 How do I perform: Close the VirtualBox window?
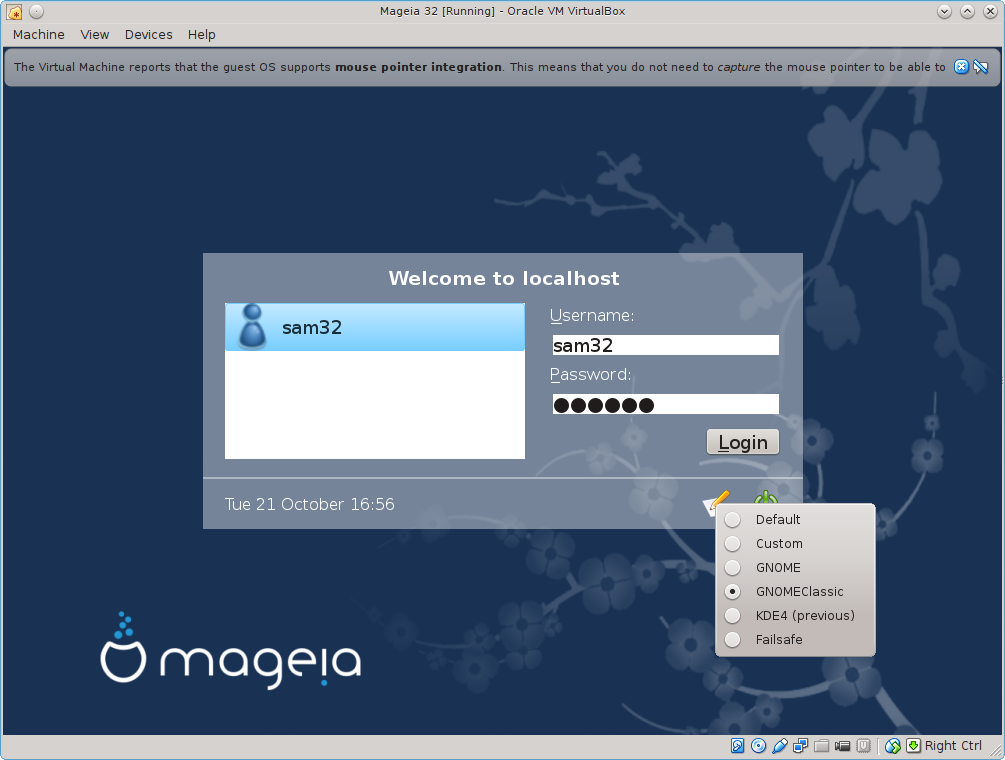pos(990,12)
